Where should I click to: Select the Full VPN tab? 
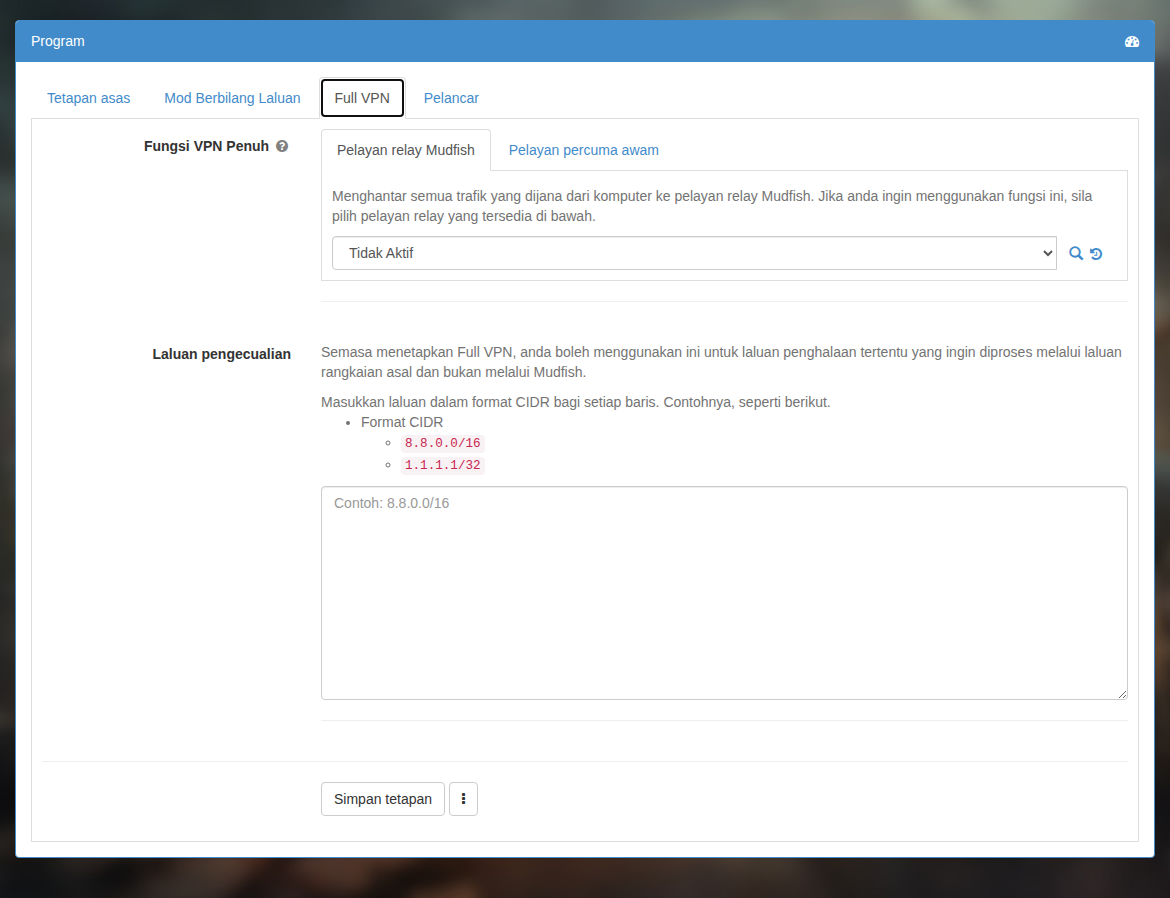(362, 98)
